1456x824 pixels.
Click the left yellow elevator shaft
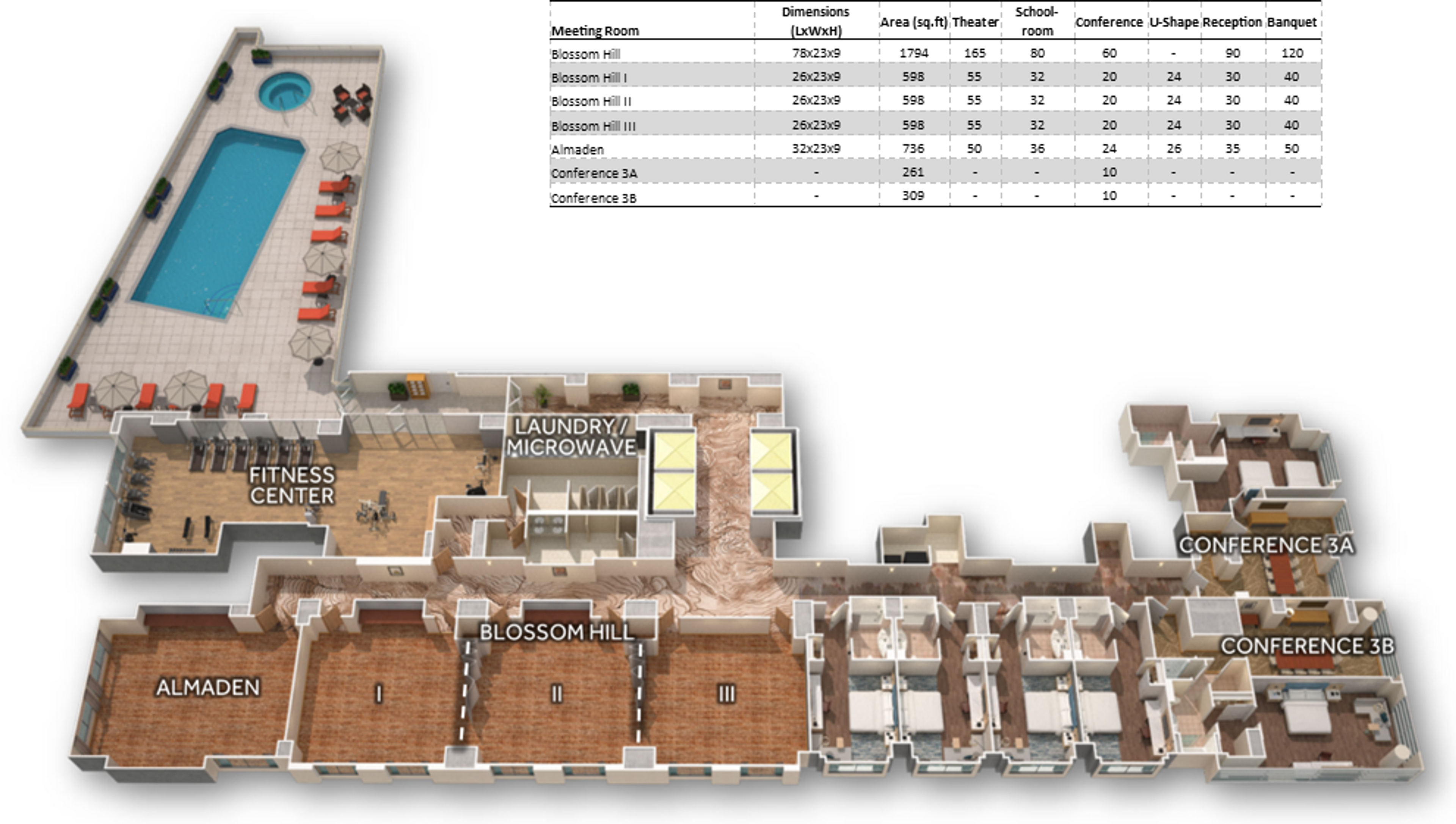click(x=672, y=472)
